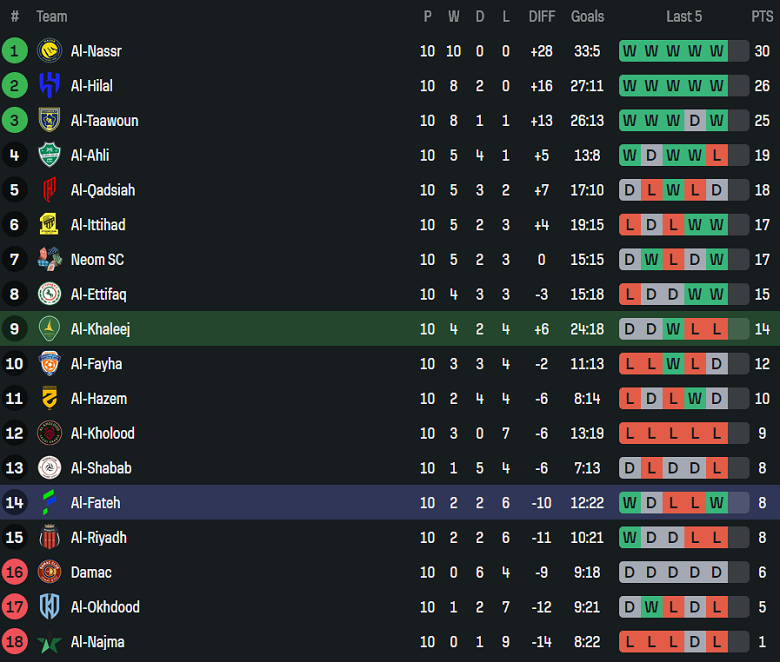
Task: Click the Neom SC club crest icon
Action: [49, 259]
